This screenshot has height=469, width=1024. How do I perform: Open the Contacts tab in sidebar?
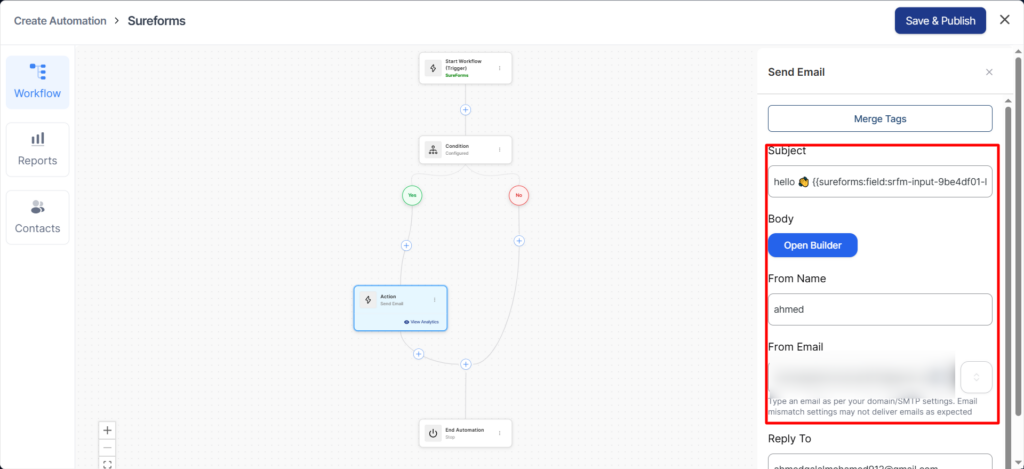pyautogui.click(x=37, y=217)
